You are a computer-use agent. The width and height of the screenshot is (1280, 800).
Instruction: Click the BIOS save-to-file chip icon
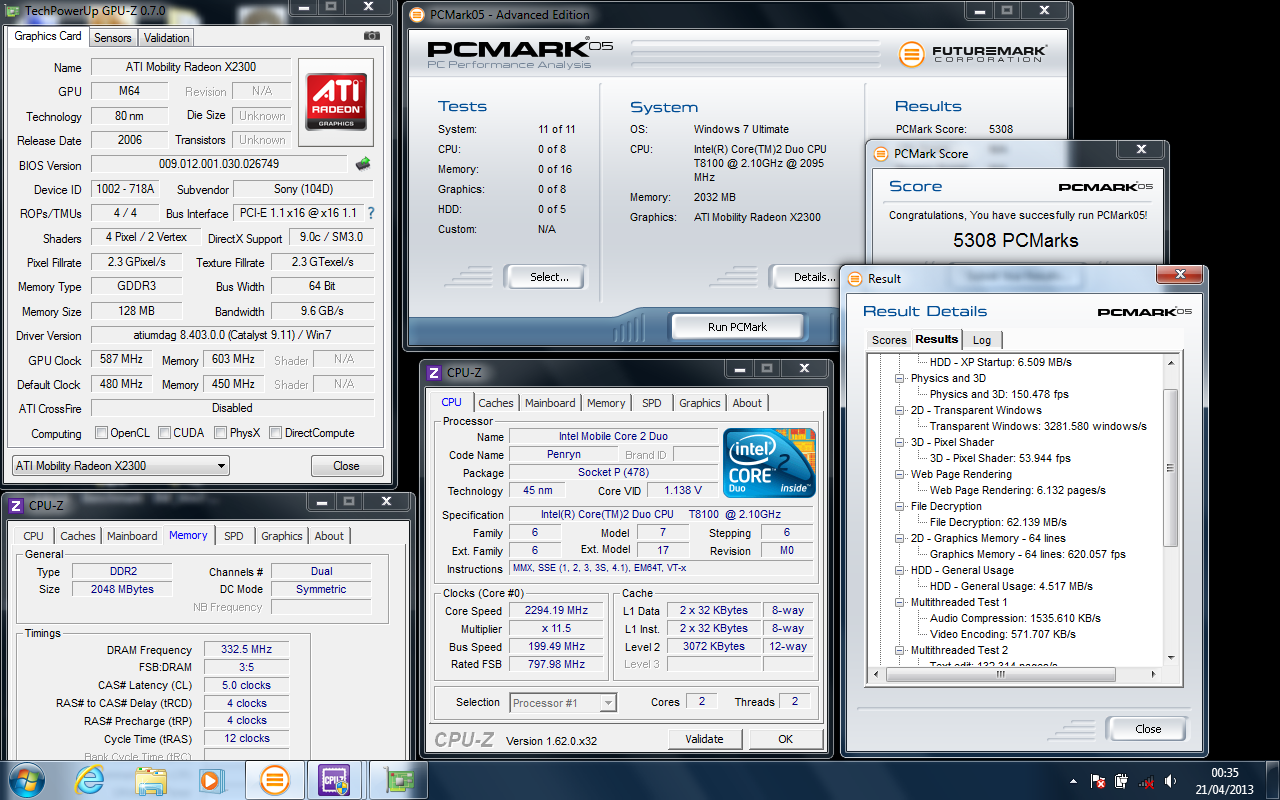(363, 164)
